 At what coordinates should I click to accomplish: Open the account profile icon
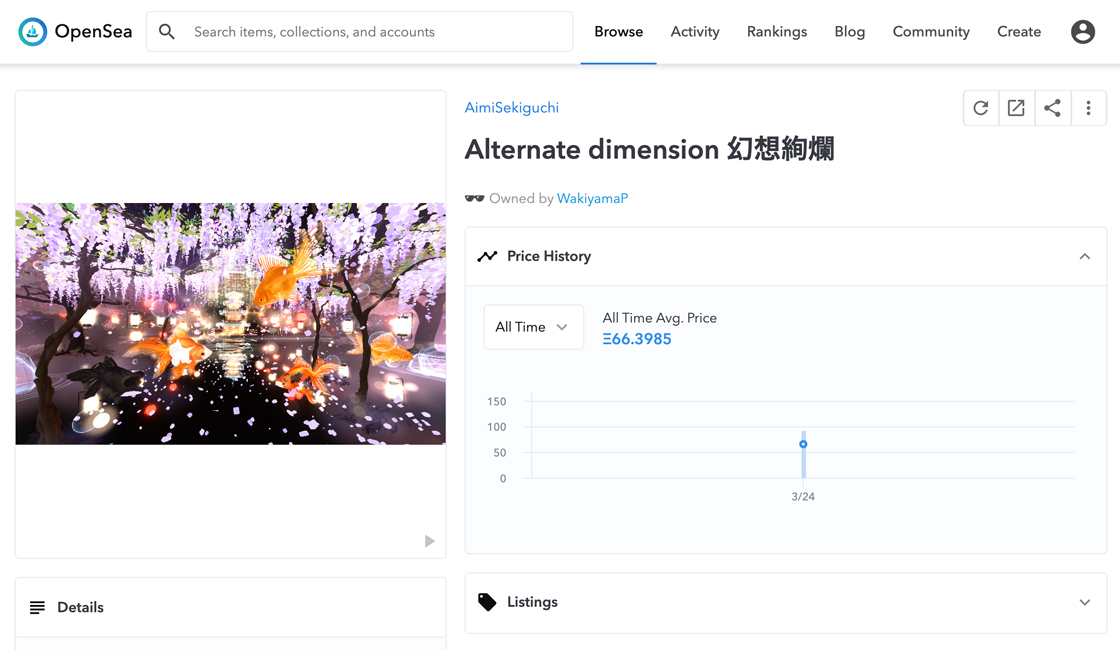point(1083,31)
